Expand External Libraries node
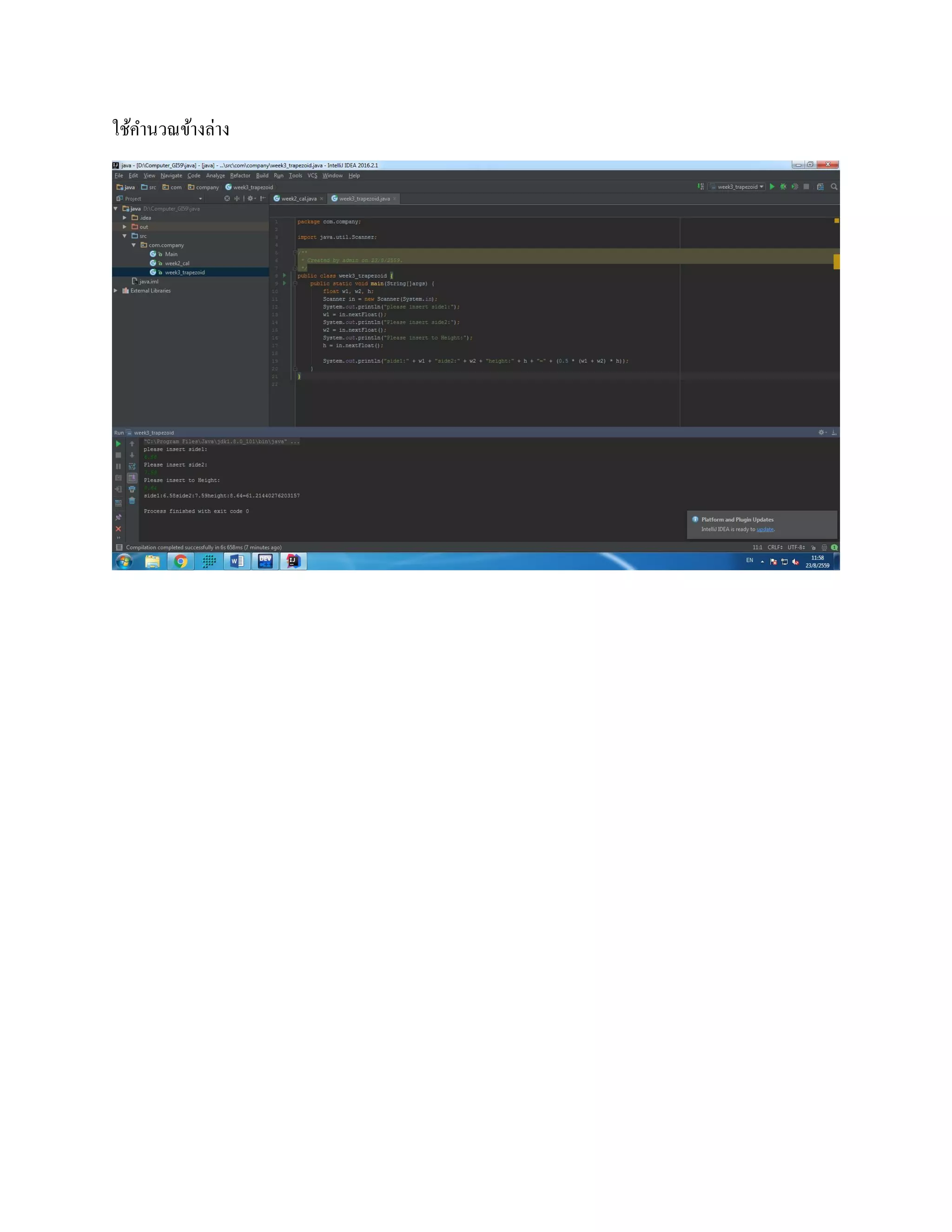This screenshot has height=1232, width=952. tap(116, 291)
